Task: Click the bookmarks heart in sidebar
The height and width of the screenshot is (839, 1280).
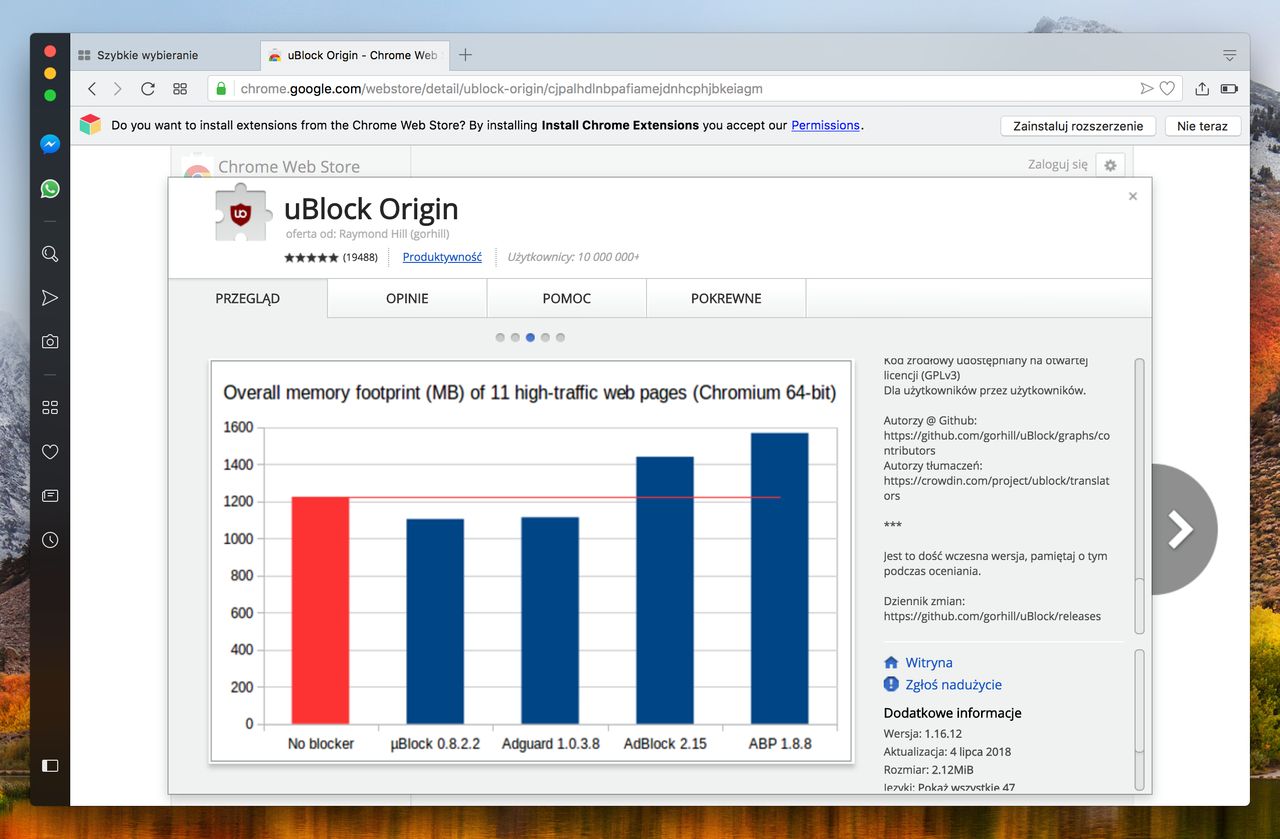Action: pos(50,452)
